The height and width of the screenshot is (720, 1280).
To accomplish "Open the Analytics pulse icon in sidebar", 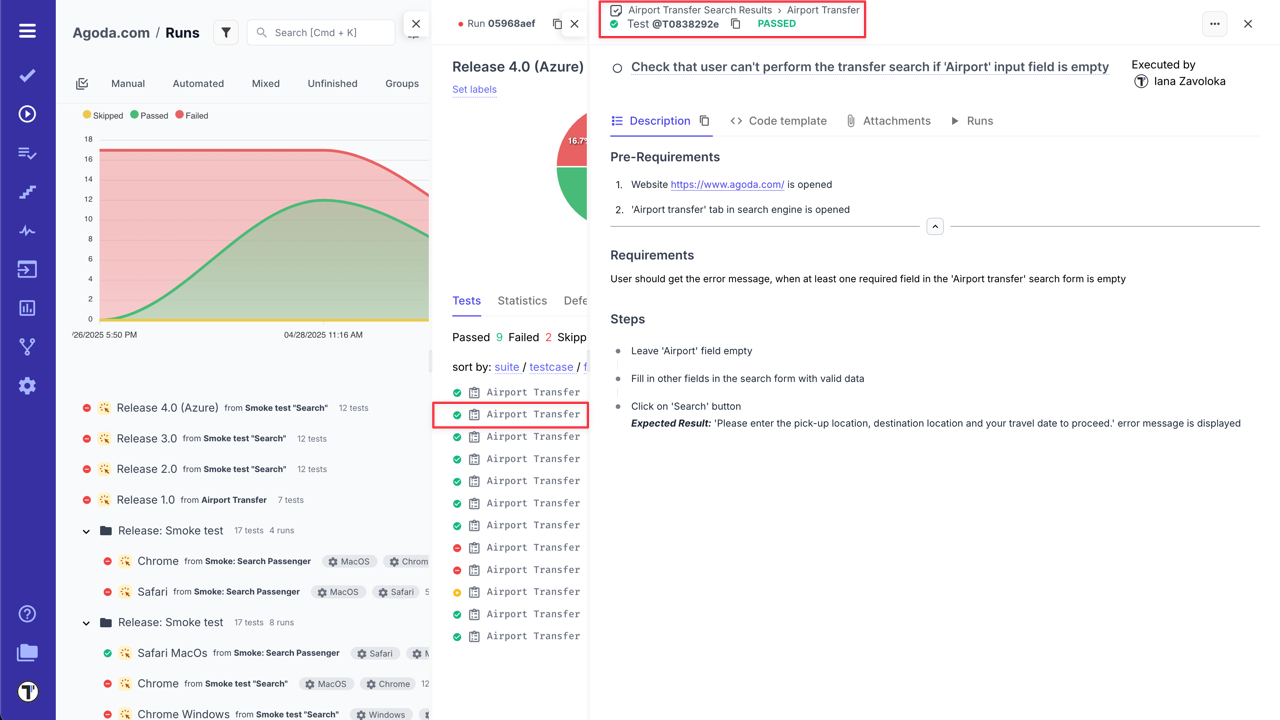I will (x=27, y=230).
